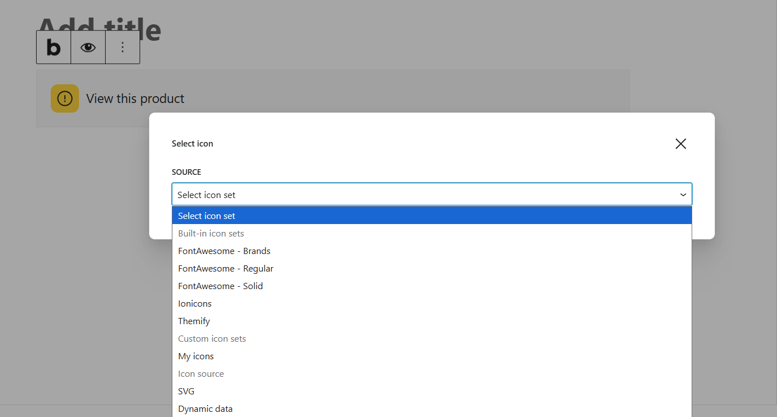
Task: Click the bold 'b' block icon
Action: [x=54, y=47]
